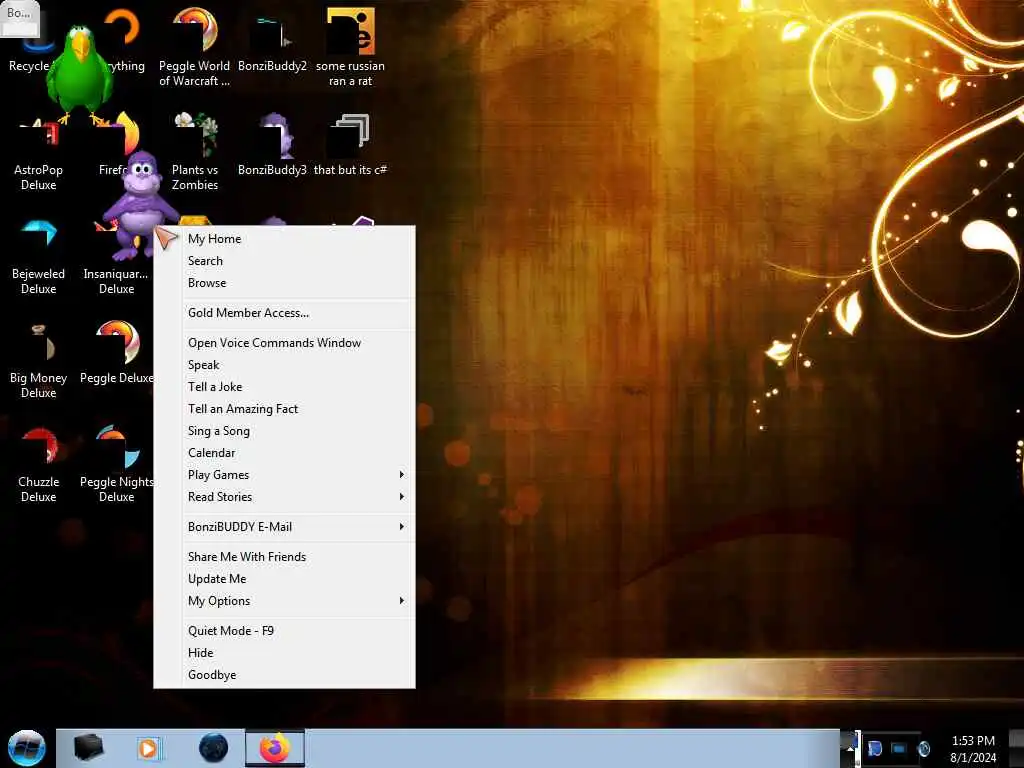Expand BonziBUDDY E-Mail submenu arrow

click(x=402, y=527)
